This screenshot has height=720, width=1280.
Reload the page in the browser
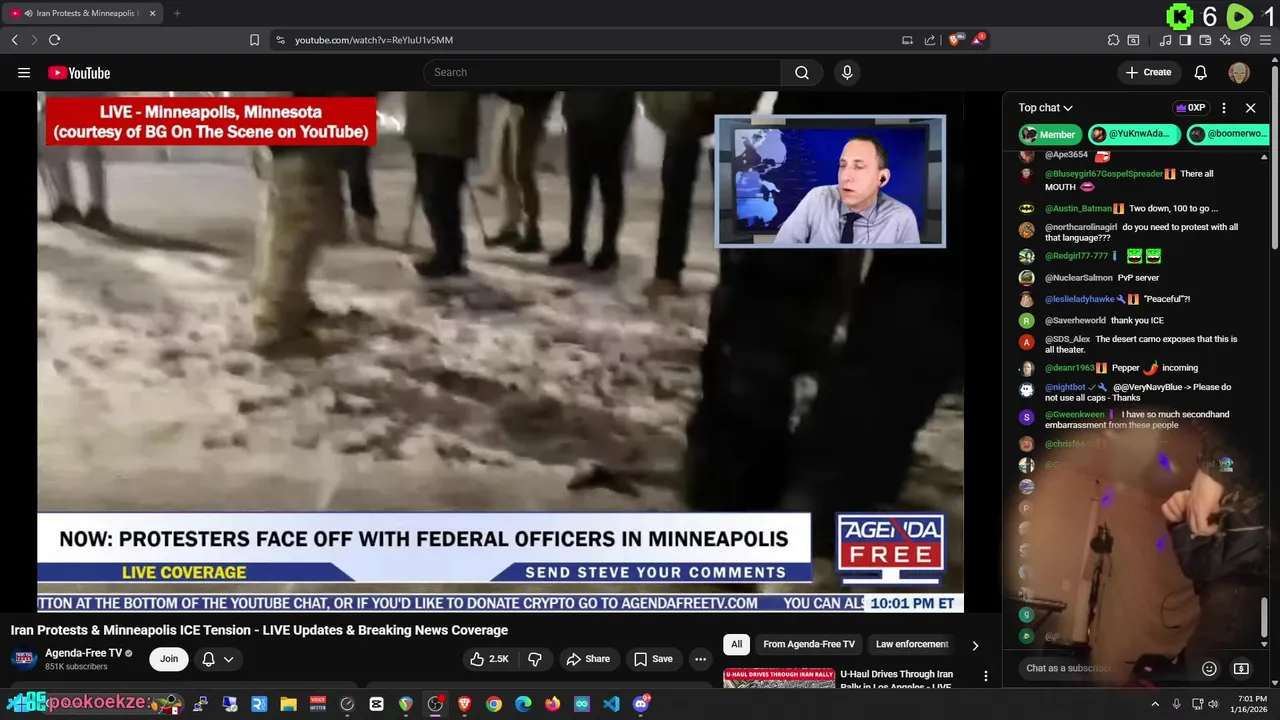pos(54,40)
